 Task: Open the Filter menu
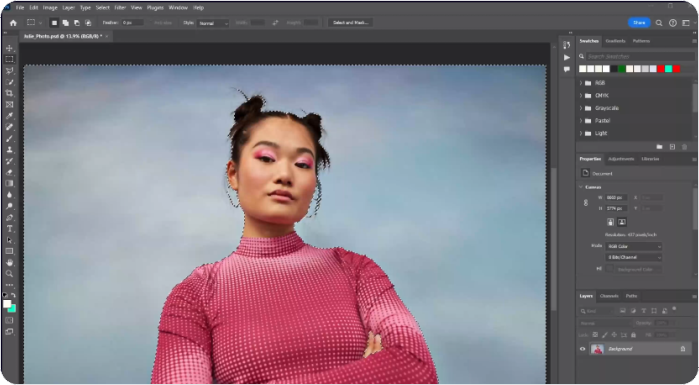(x=120, y=8)
